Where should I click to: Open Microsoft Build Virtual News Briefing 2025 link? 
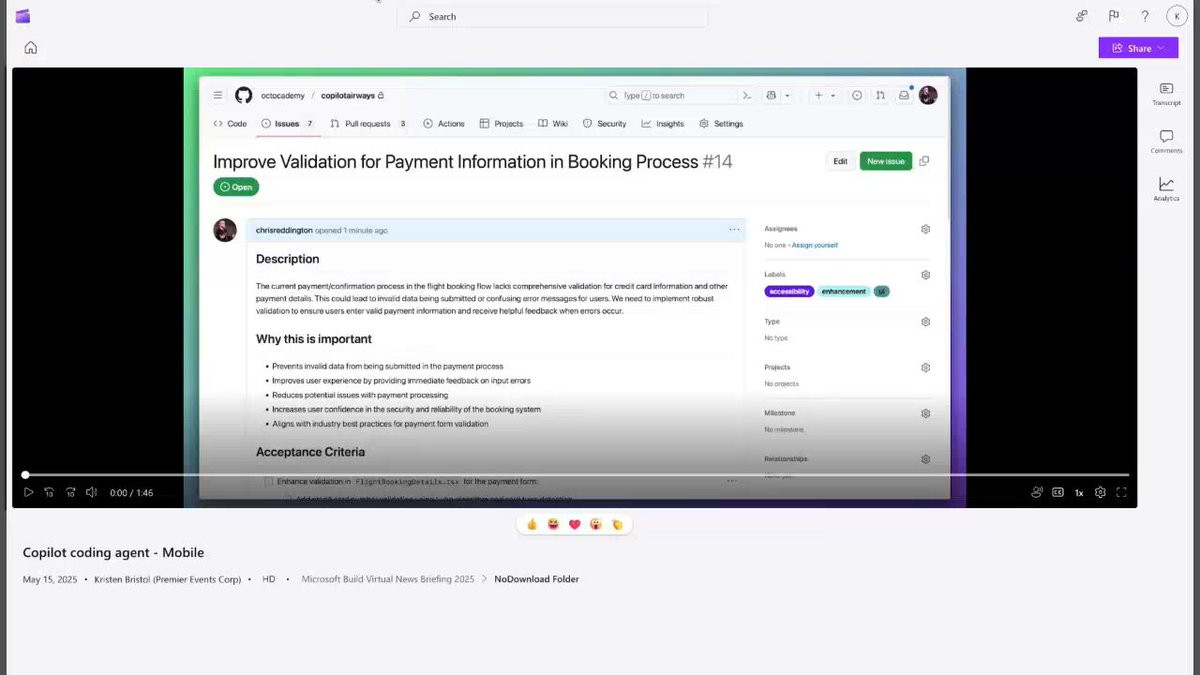pos(388,579)
